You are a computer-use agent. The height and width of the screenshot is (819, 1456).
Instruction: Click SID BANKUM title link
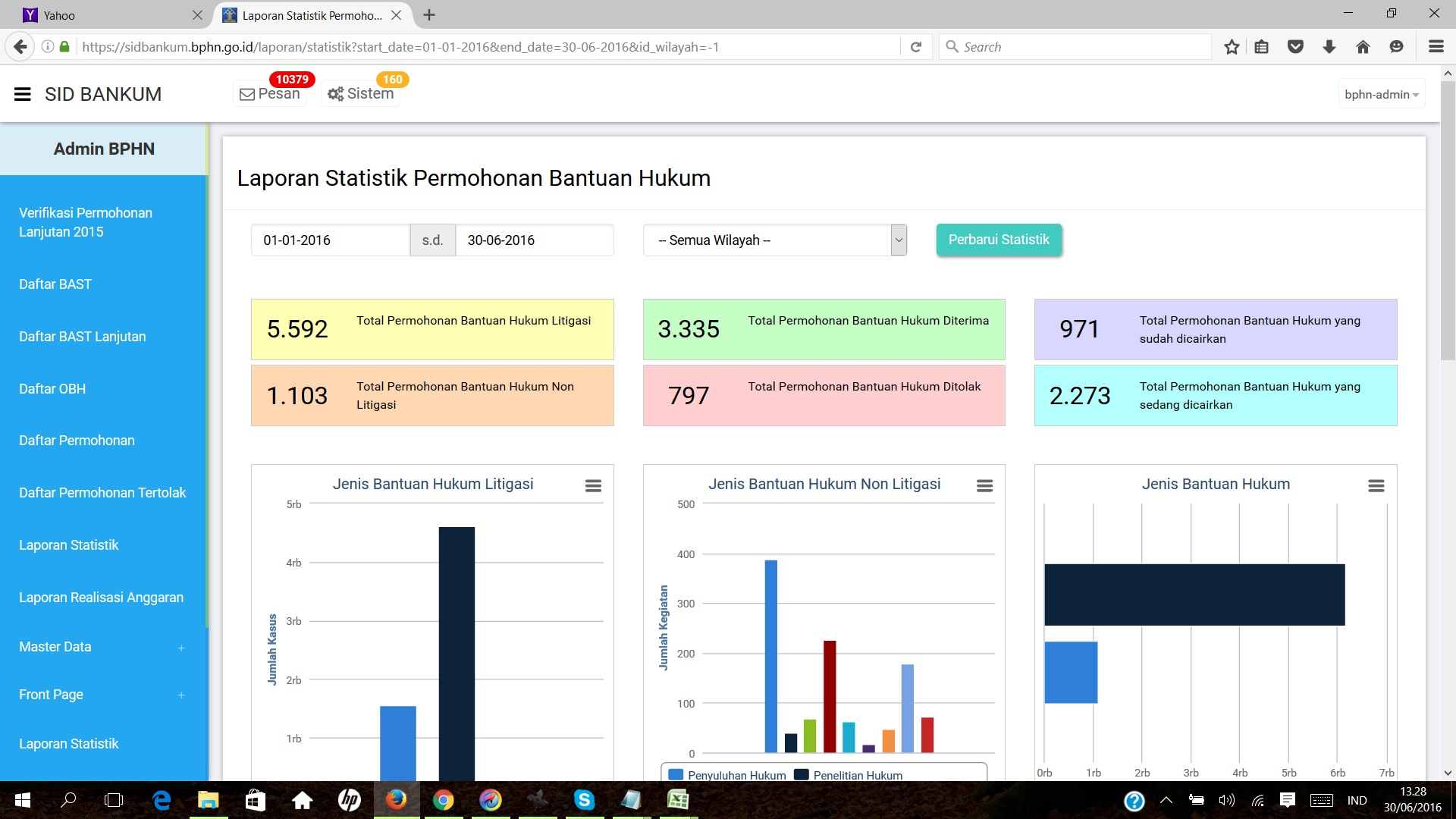coord(103,95)
